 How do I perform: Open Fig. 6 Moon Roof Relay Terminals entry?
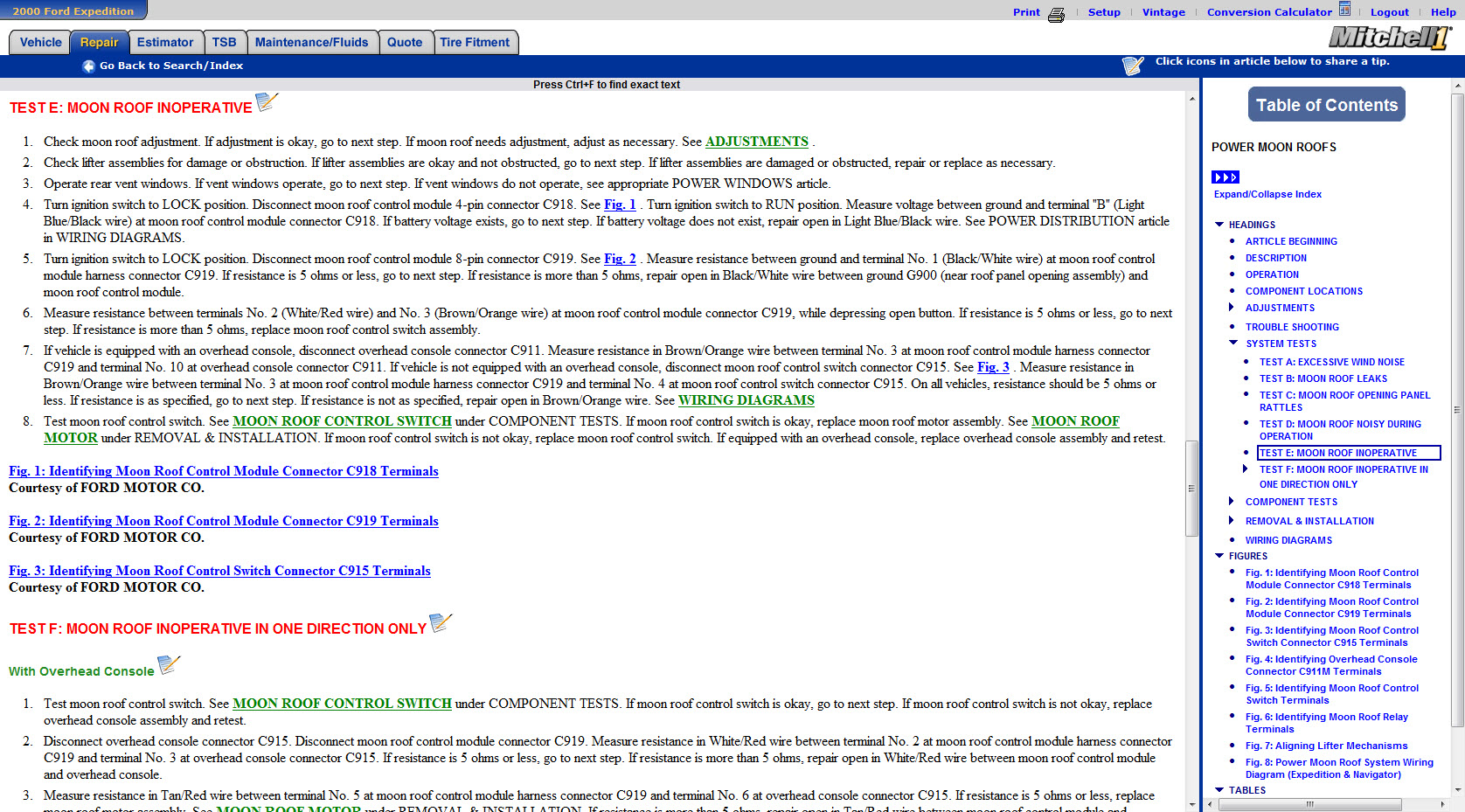pyautogui.click(x=1327, y=723)
